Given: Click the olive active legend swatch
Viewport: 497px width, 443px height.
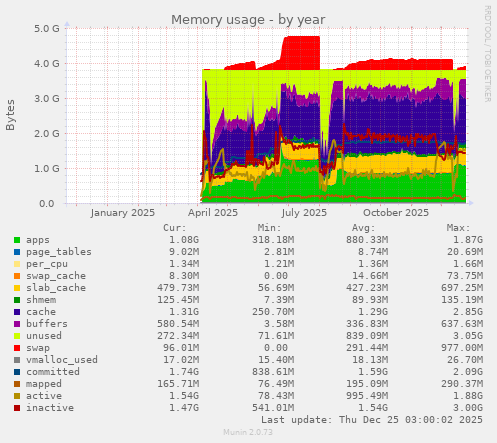Looking at the screenshot, I should pos(17,396).
